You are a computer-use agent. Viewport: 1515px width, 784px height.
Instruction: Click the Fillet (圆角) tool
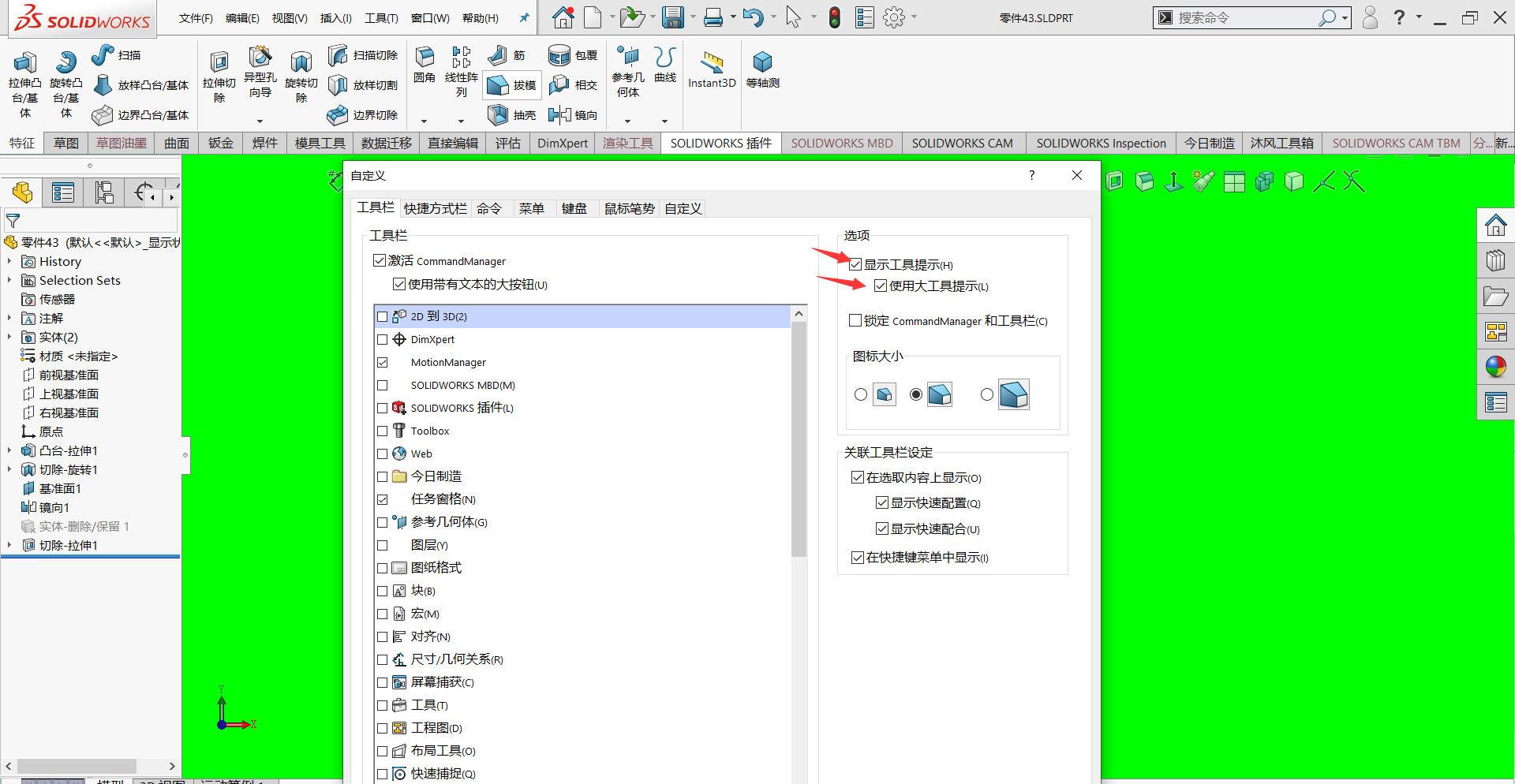[425, 65]
